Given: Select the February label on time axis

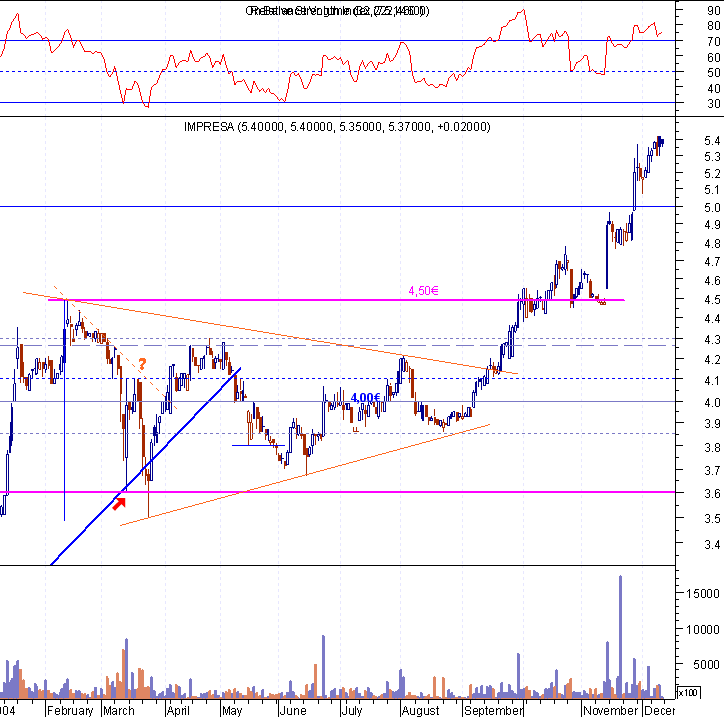Looking at the screenshot, I should tap(70, 711).
